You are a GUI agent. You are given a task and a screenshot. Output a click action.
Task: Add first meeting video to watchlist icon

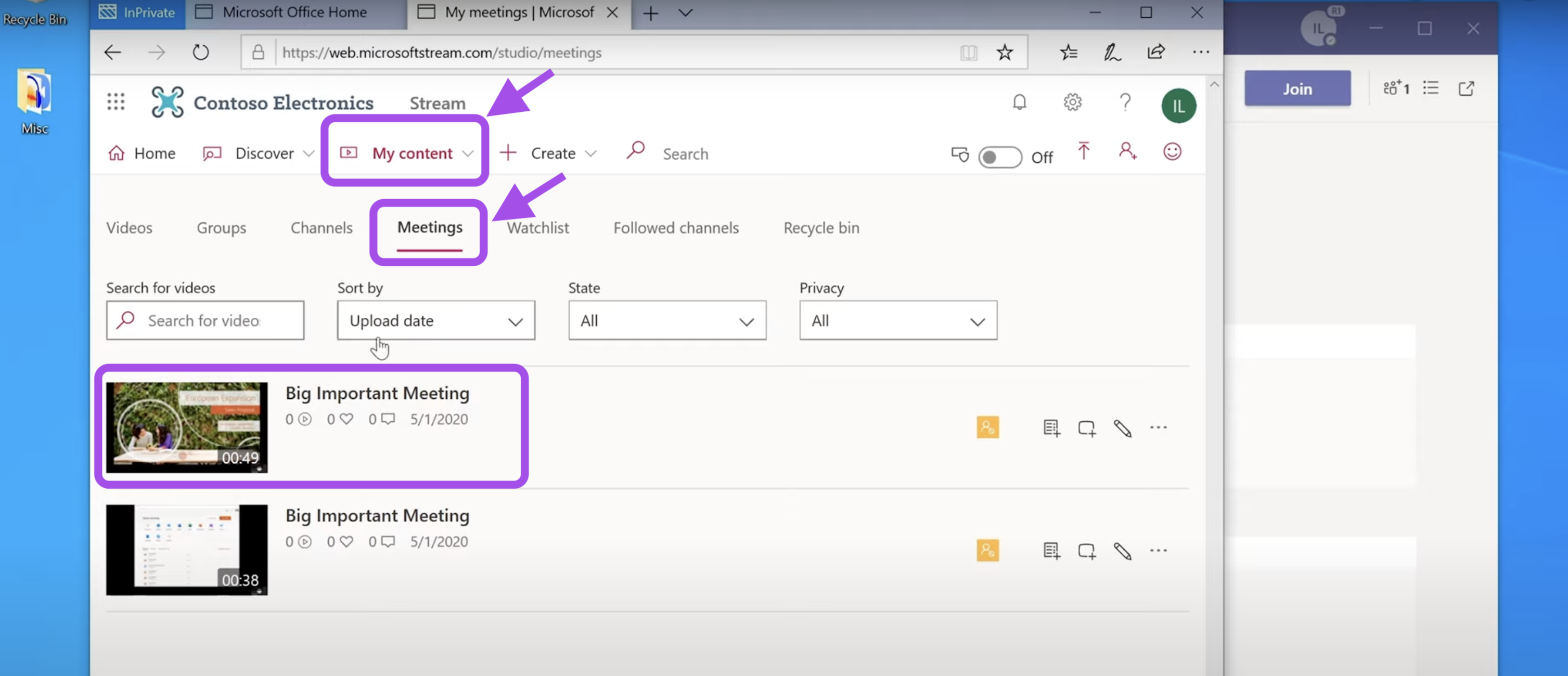pos(1087,428)
